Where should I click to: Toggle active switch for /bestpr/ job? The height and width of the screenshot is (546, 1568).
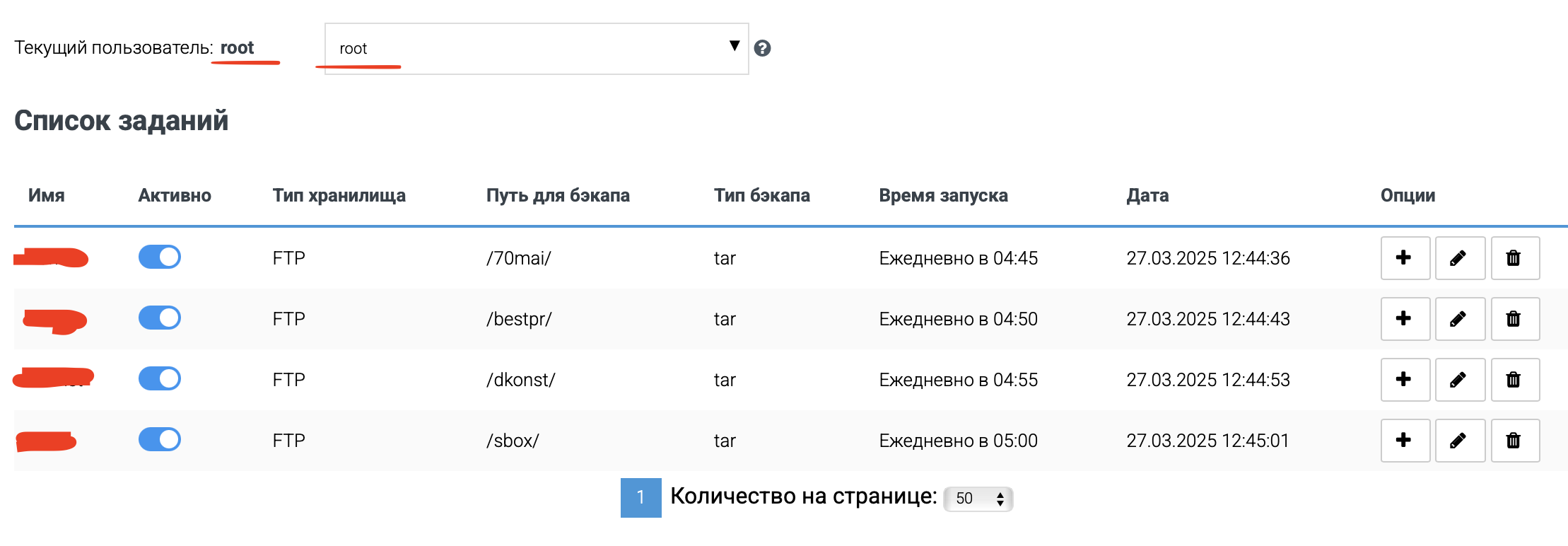coord(160,318)
